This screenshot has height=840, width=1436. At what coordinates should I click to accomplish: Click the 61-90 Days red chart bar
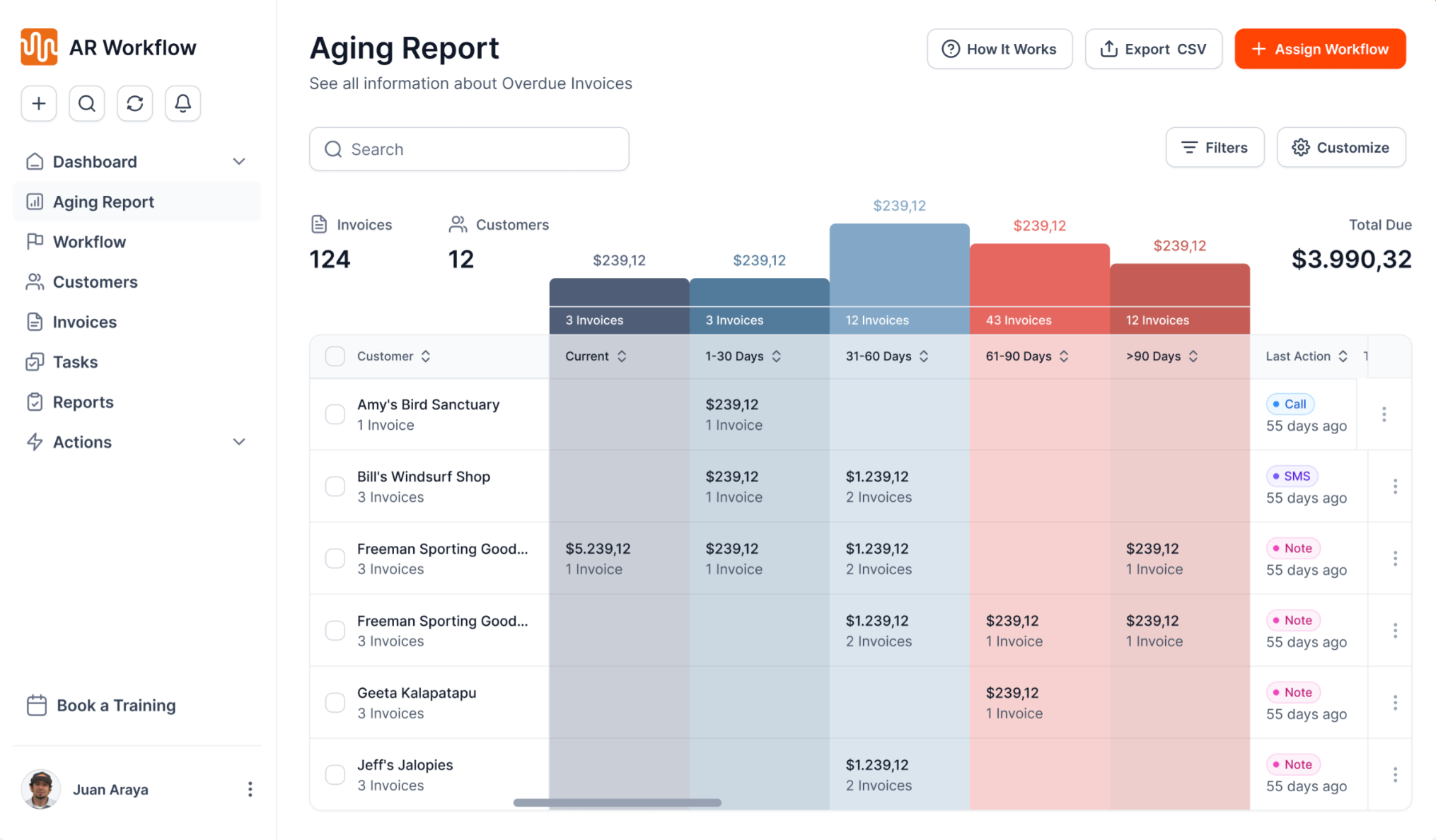[1039, 288]
